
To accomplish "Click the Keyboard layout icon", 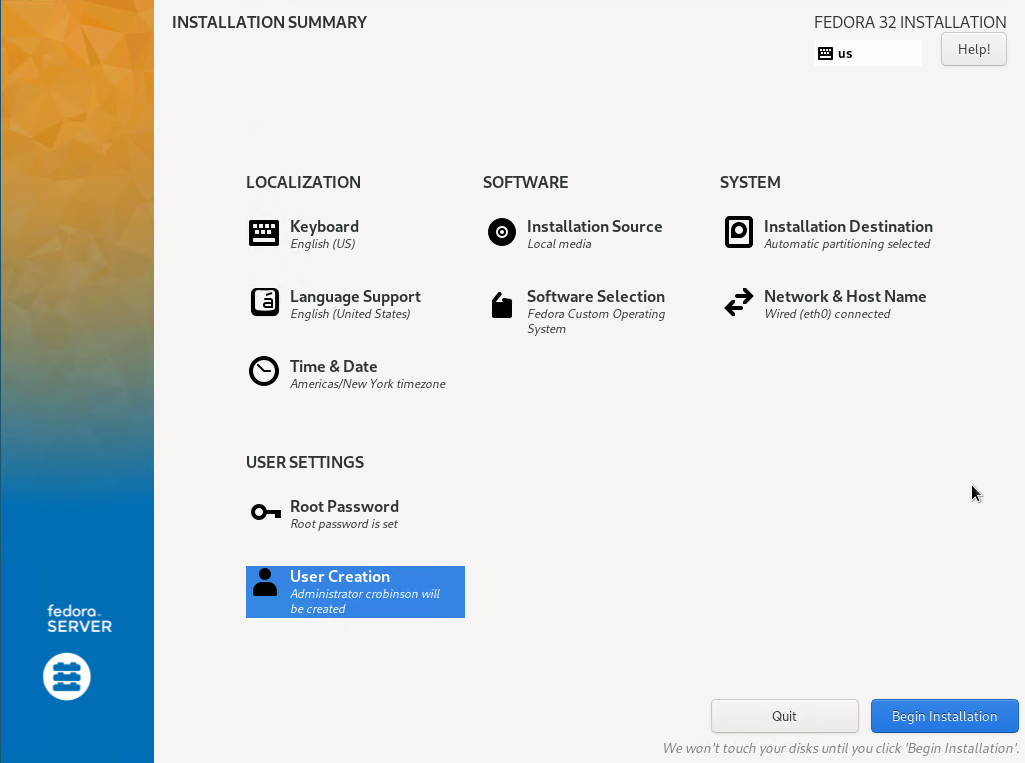I will point(264,233).
